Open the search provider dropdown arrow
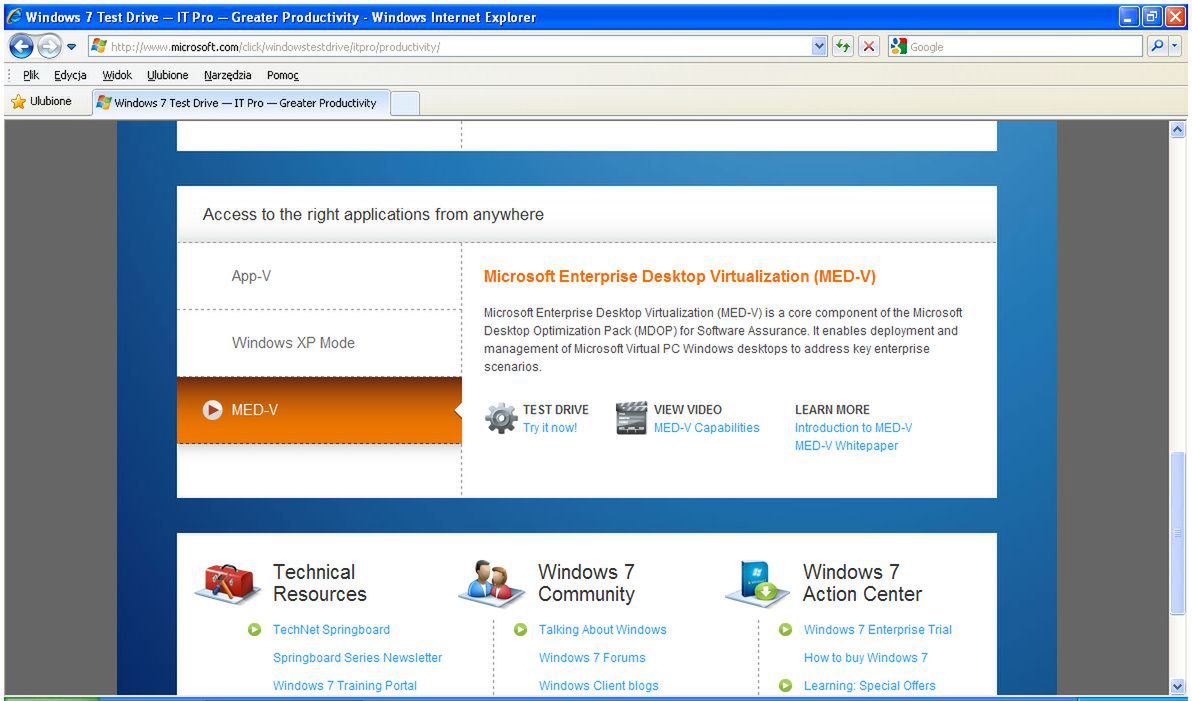 click(1175, 46)
